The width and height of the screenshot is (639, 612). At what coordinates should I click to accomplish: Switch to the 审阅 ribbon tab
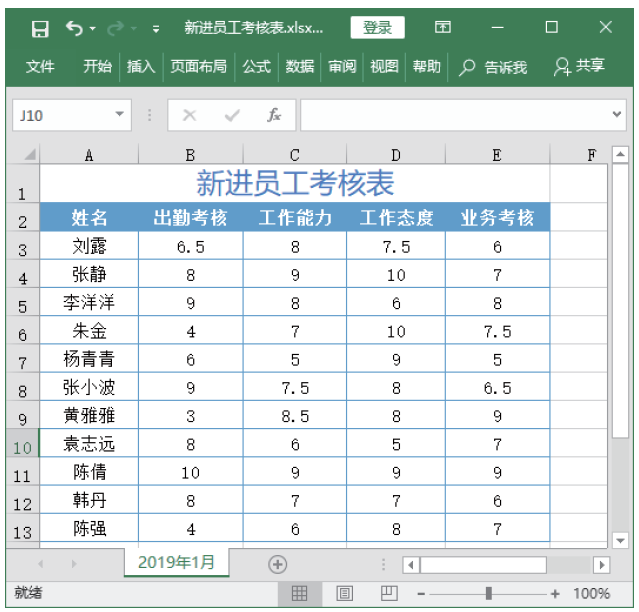click(x=342, y=66)
